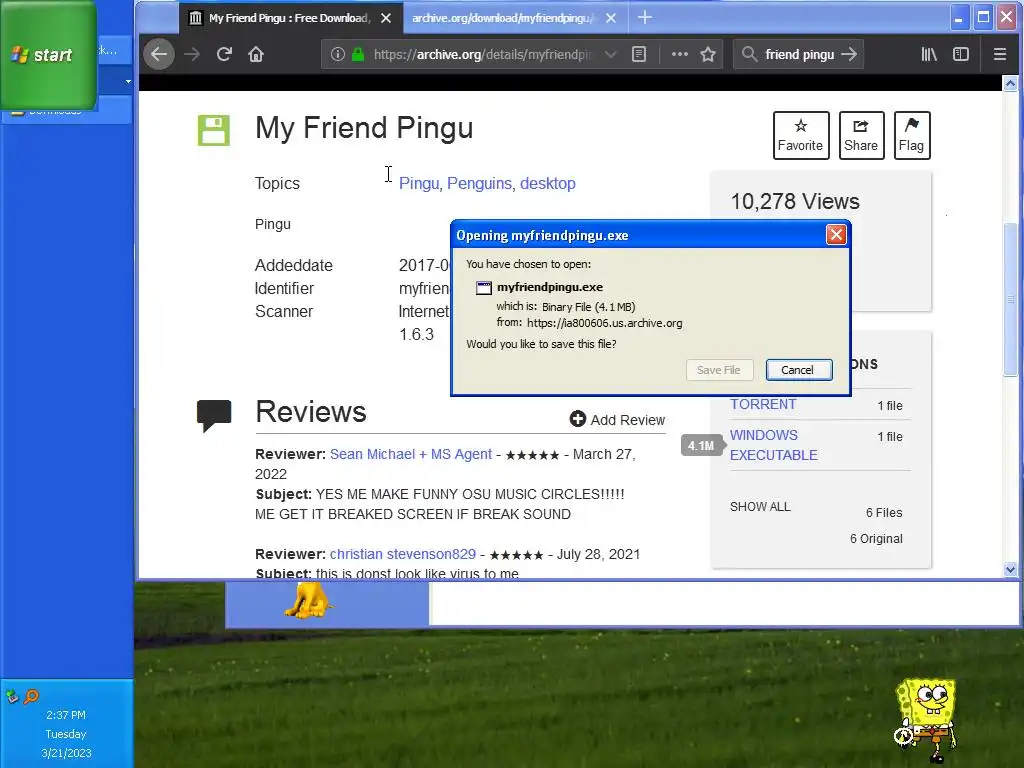Favorite this archive item
The height and width of the screenshot is (768, 1024).
[801, 135]
